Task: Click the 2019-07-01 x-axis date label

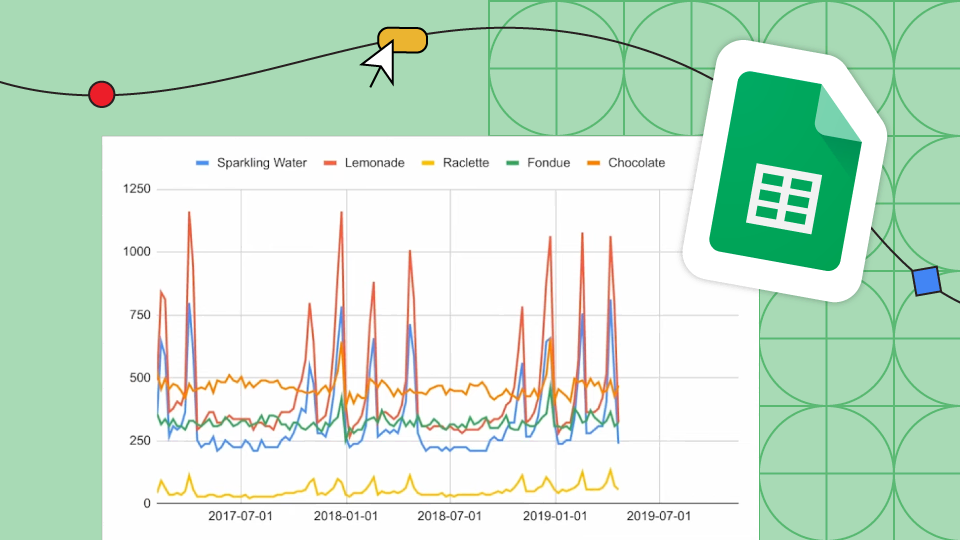Action: [x=660, y=517]
